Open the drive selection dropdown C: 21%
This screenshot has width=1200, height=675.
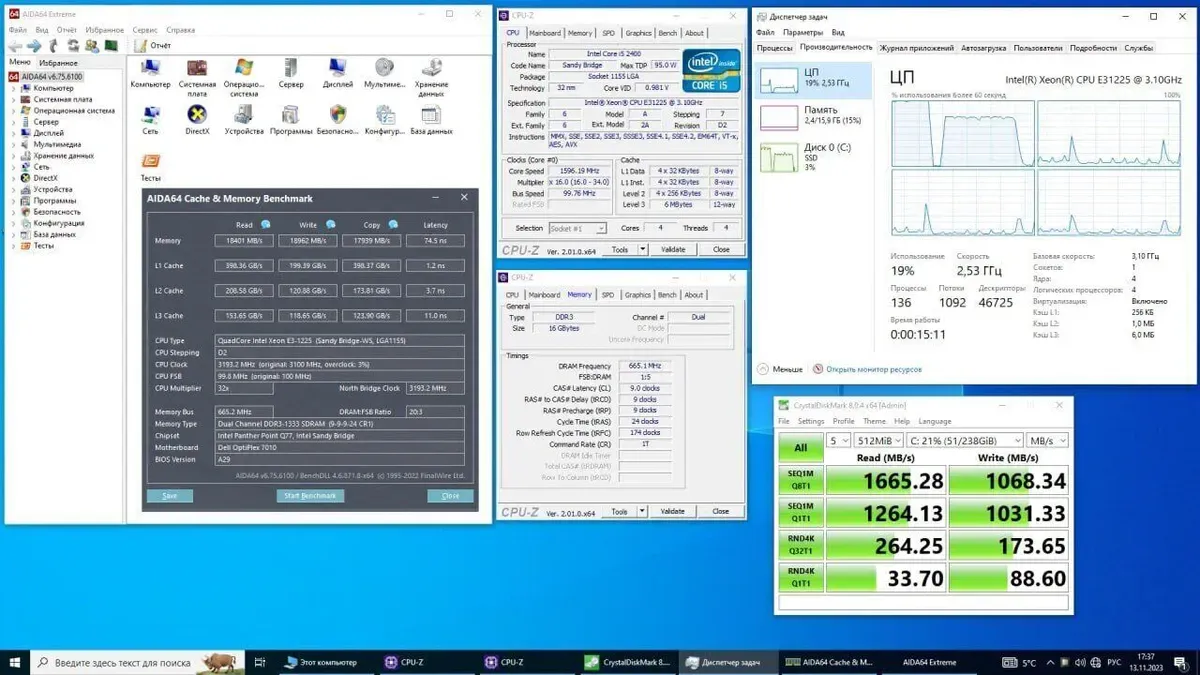(967, 440)
